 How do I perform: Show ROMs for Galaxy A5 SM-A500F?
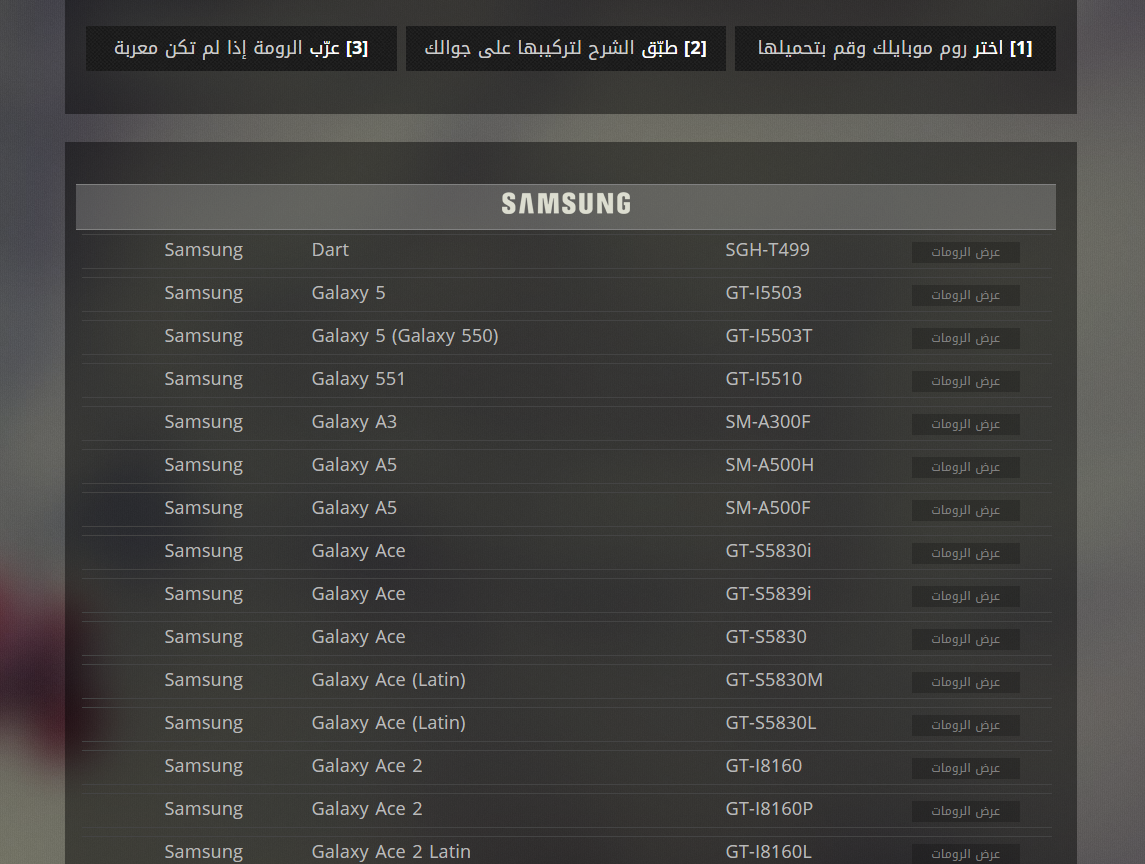coord(965,511)
